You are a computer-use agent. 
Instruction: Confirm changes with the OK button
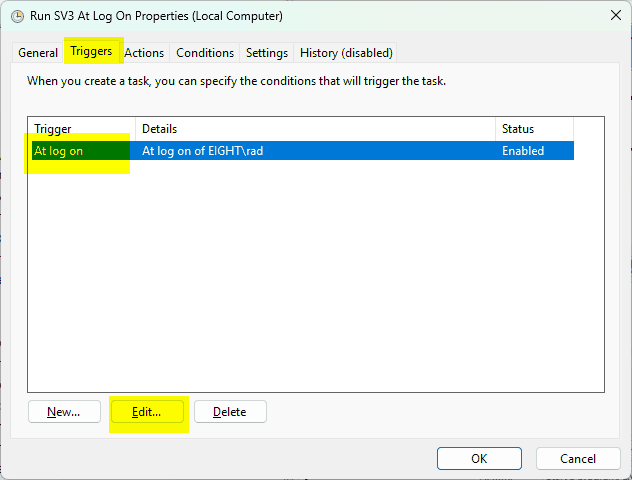tap(479, 458)
